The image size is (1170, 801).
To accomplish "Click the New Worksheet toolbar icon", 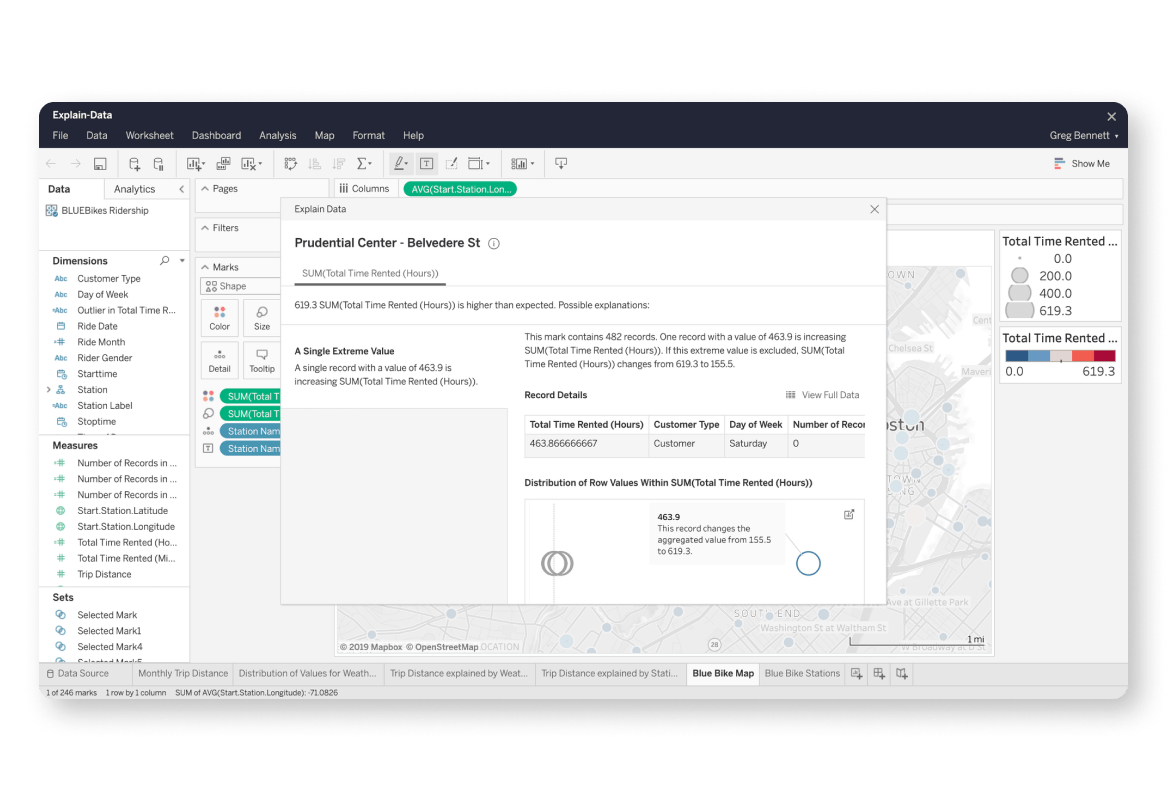I will pyautogui.click(x=195, y=163).
